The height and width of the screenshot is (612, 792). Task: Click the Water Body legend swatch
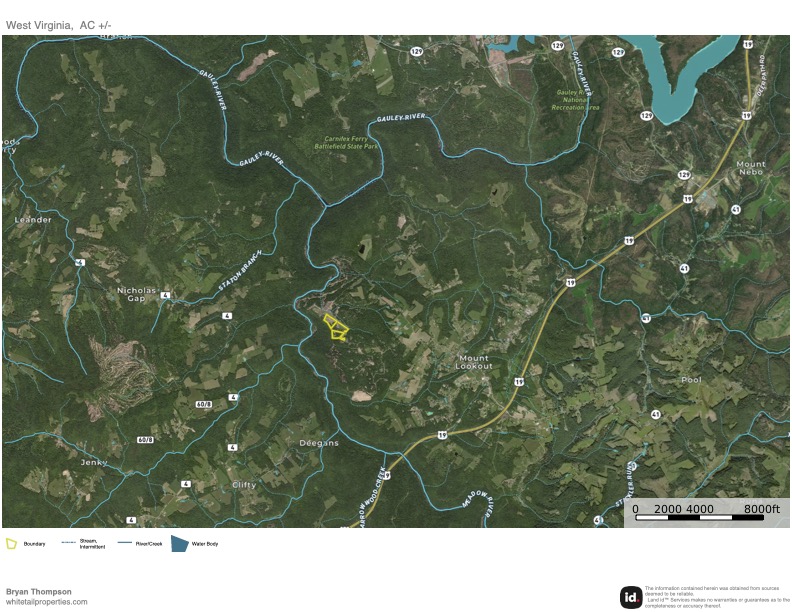(x=179, y=543)
